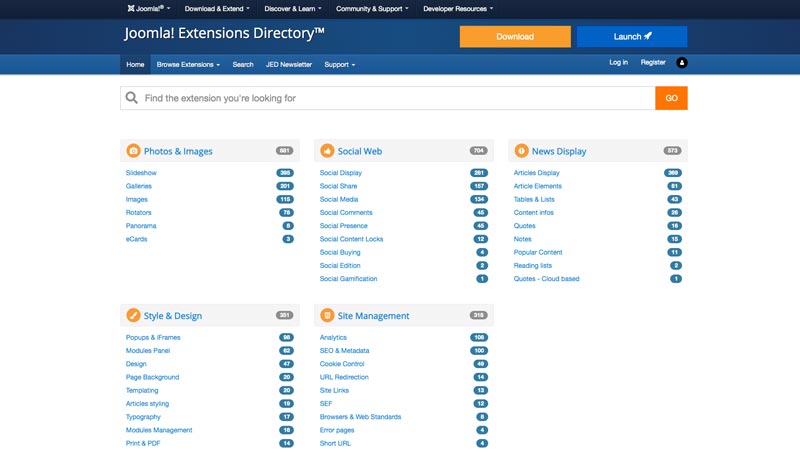The image size is (800, 453).
Task: Click the Social Web total count badge
Action: point(479,150)
